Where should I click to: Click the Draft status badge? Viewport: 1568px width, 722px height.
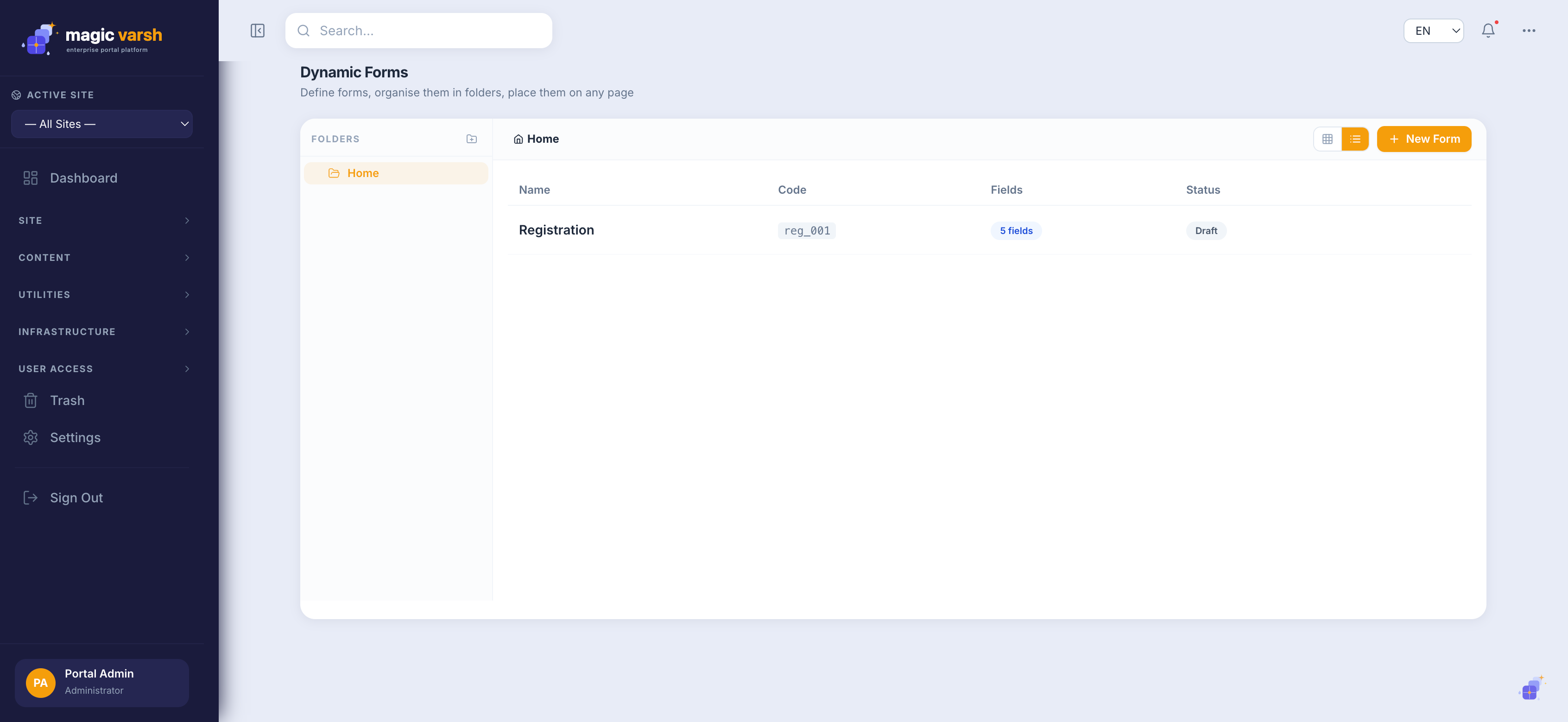click(1206, 231)
